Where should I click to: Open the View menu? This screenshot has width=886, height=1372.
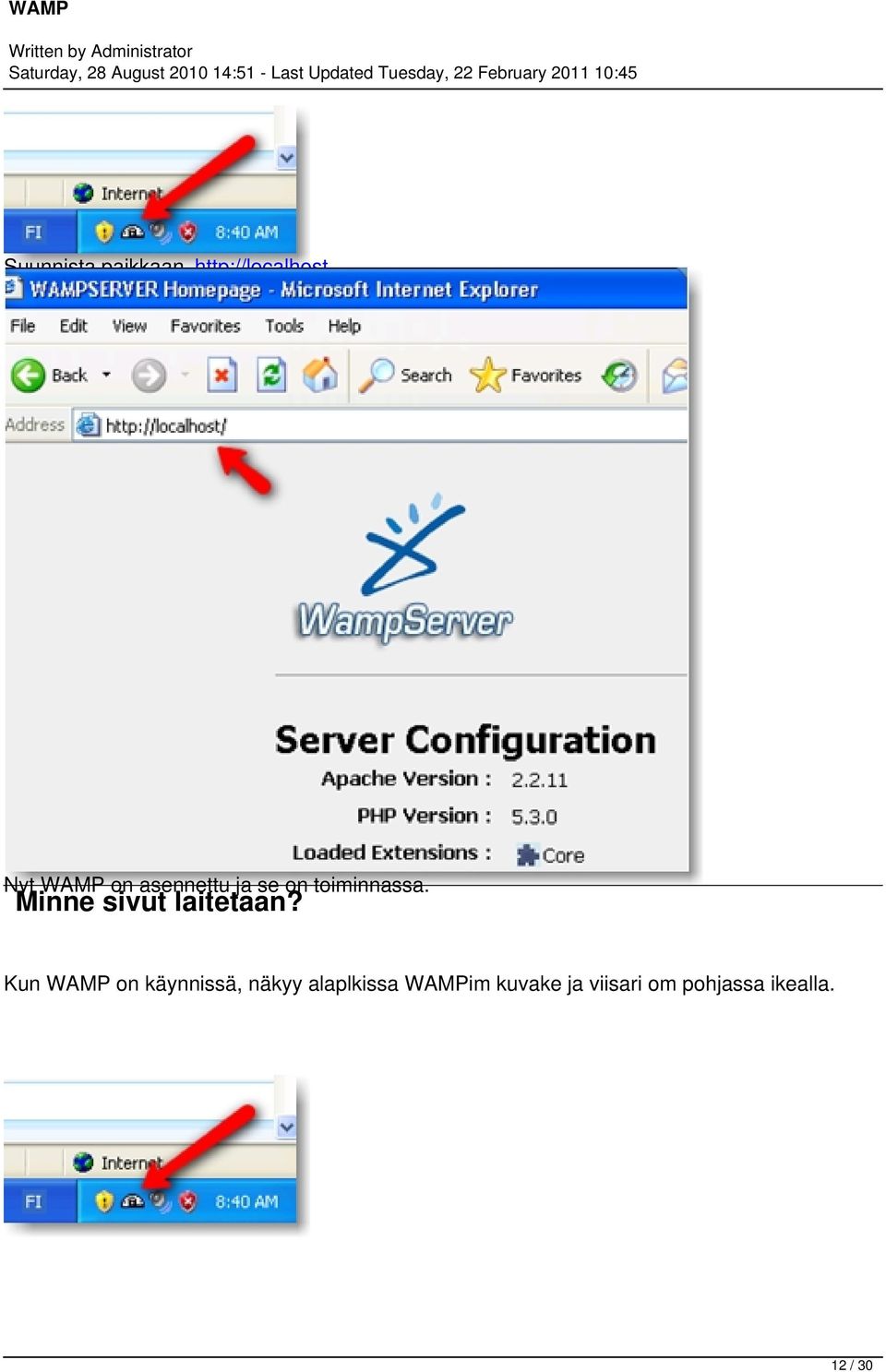coord(129,326)
